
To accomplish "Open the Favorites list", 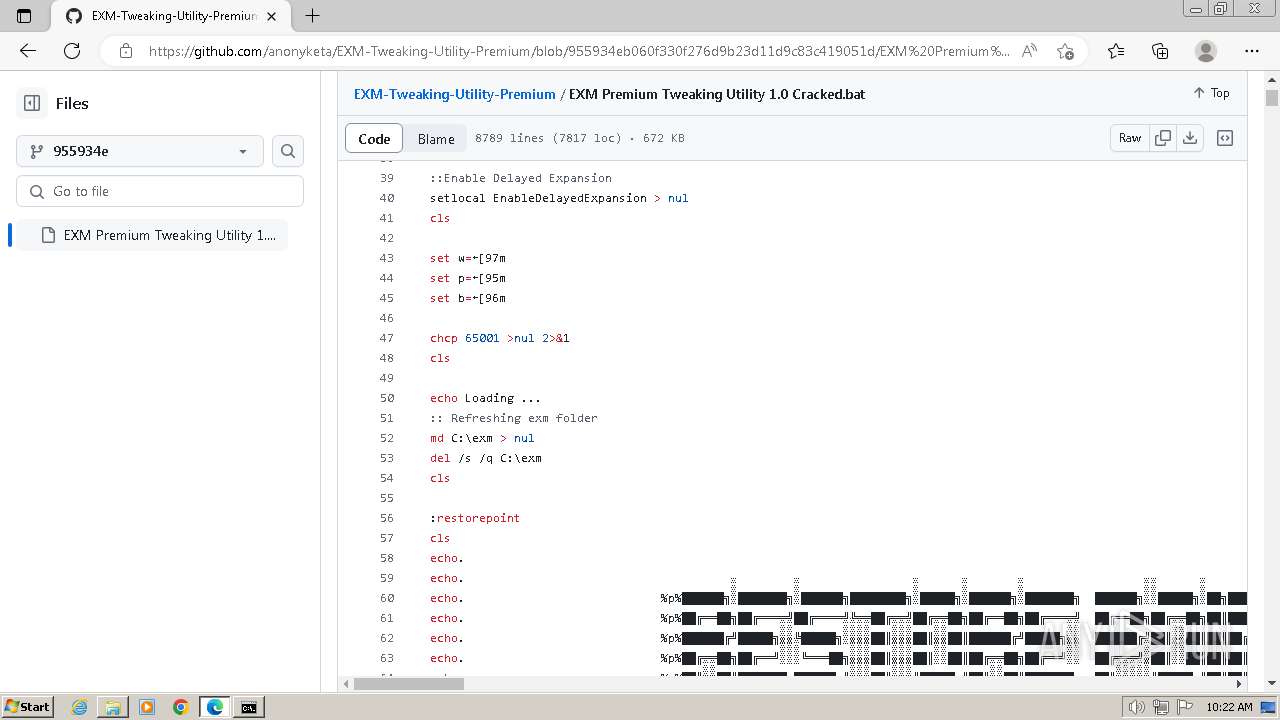I will pos(1116,51).
